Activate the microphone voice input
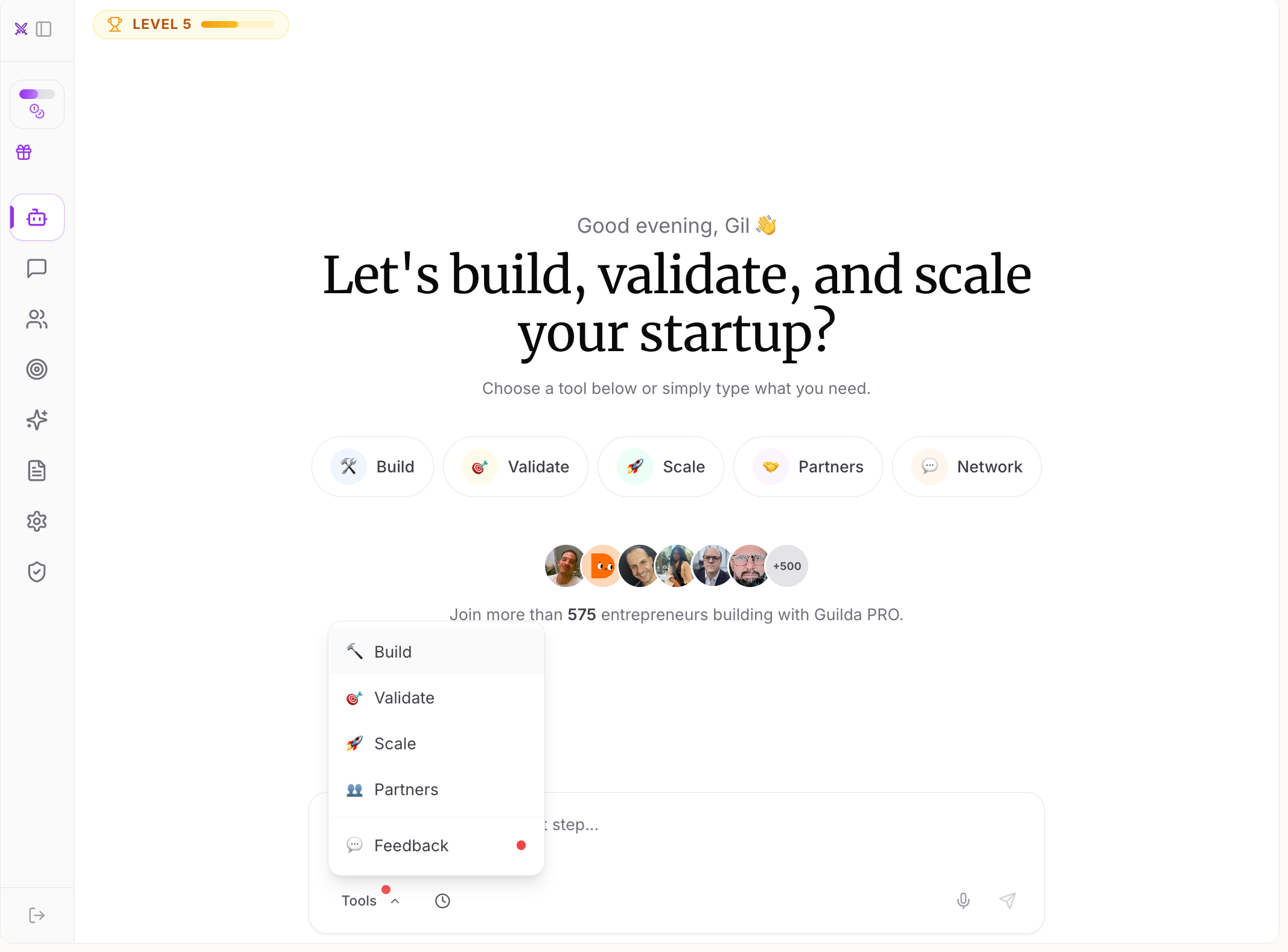The height and width of the screenshot is (952, 1288). tap(963, 901)
